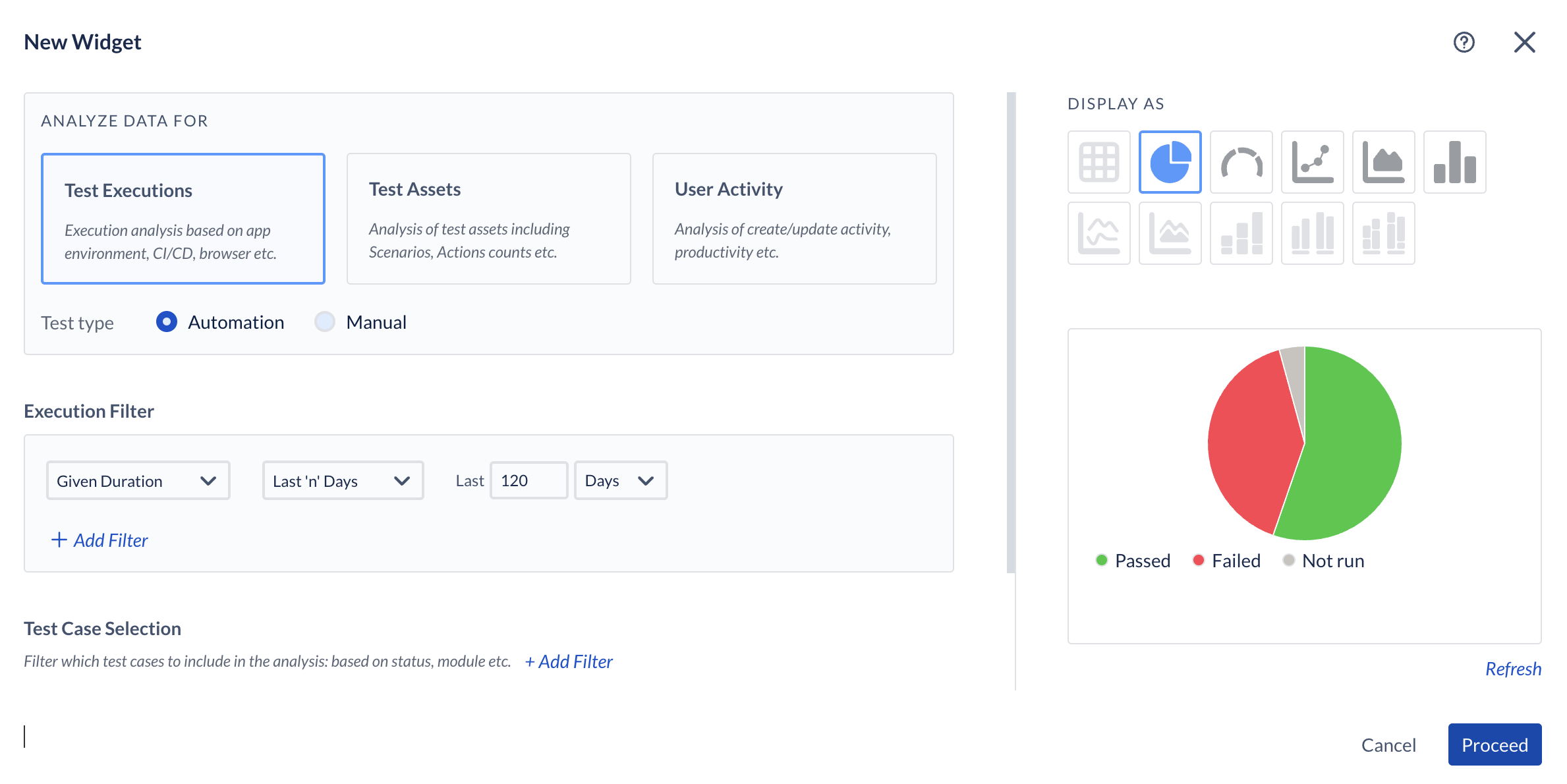Choose the line chart display icon
1567x784 pixels.
click(1312, 162)
